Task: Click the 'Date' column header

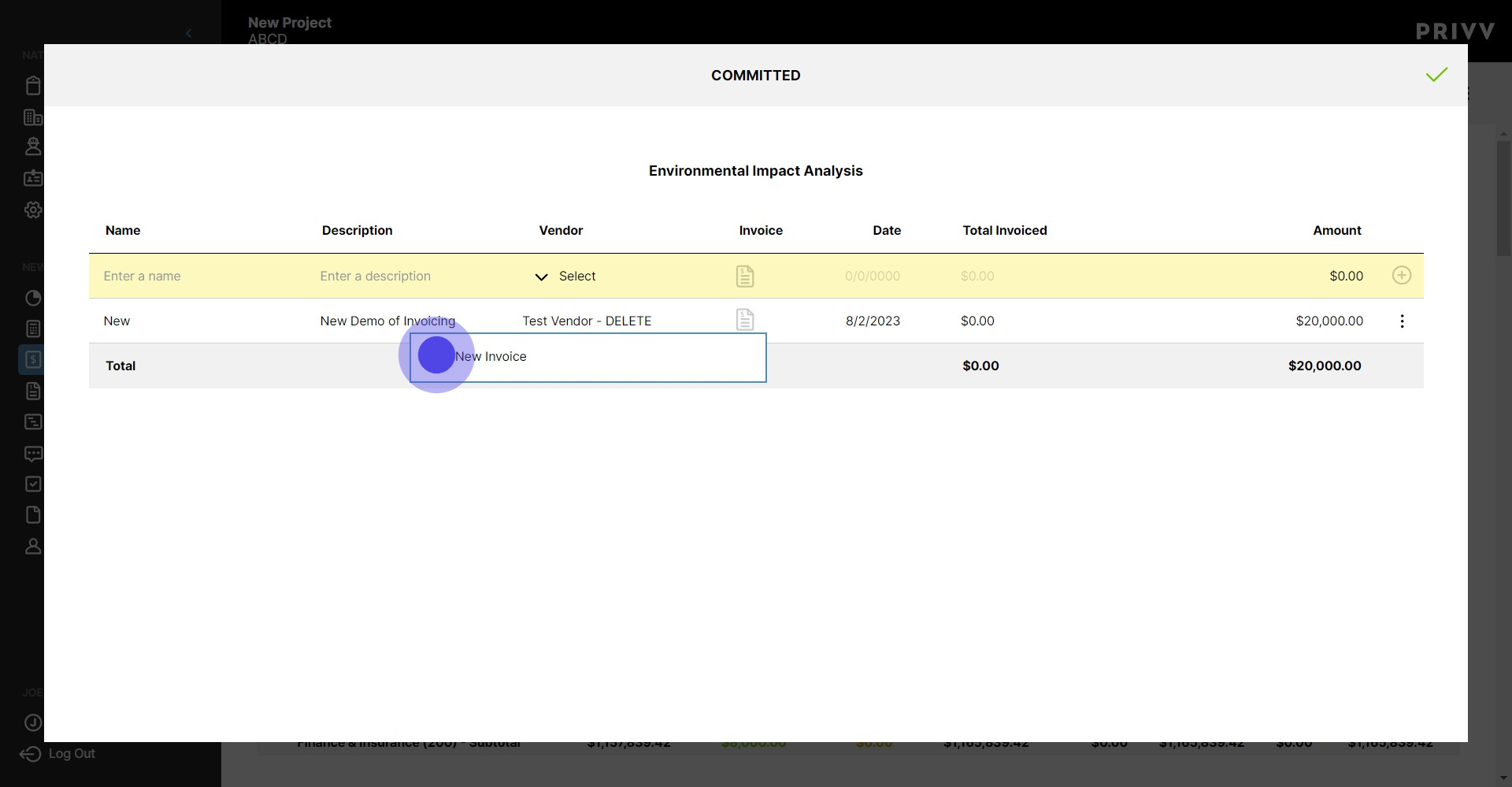Action: pos(887,230)
